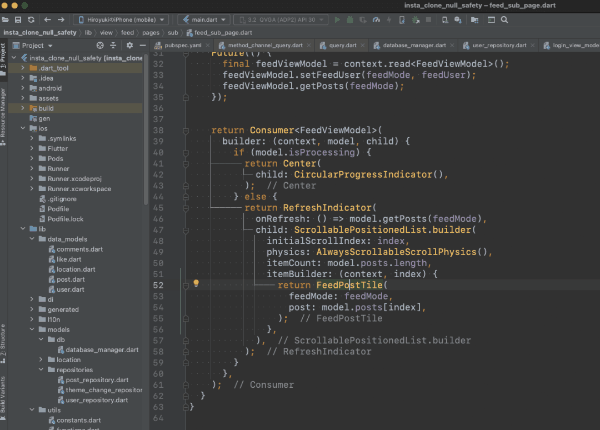Collapse the repositories folder
Viewport: 600px width, 430px height.
tap(41, 370)
